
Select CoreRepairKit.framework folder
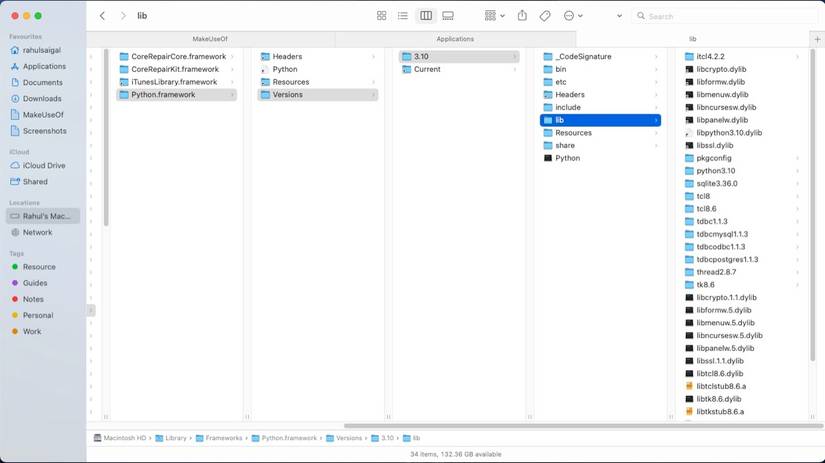click(x=177, y=69)
